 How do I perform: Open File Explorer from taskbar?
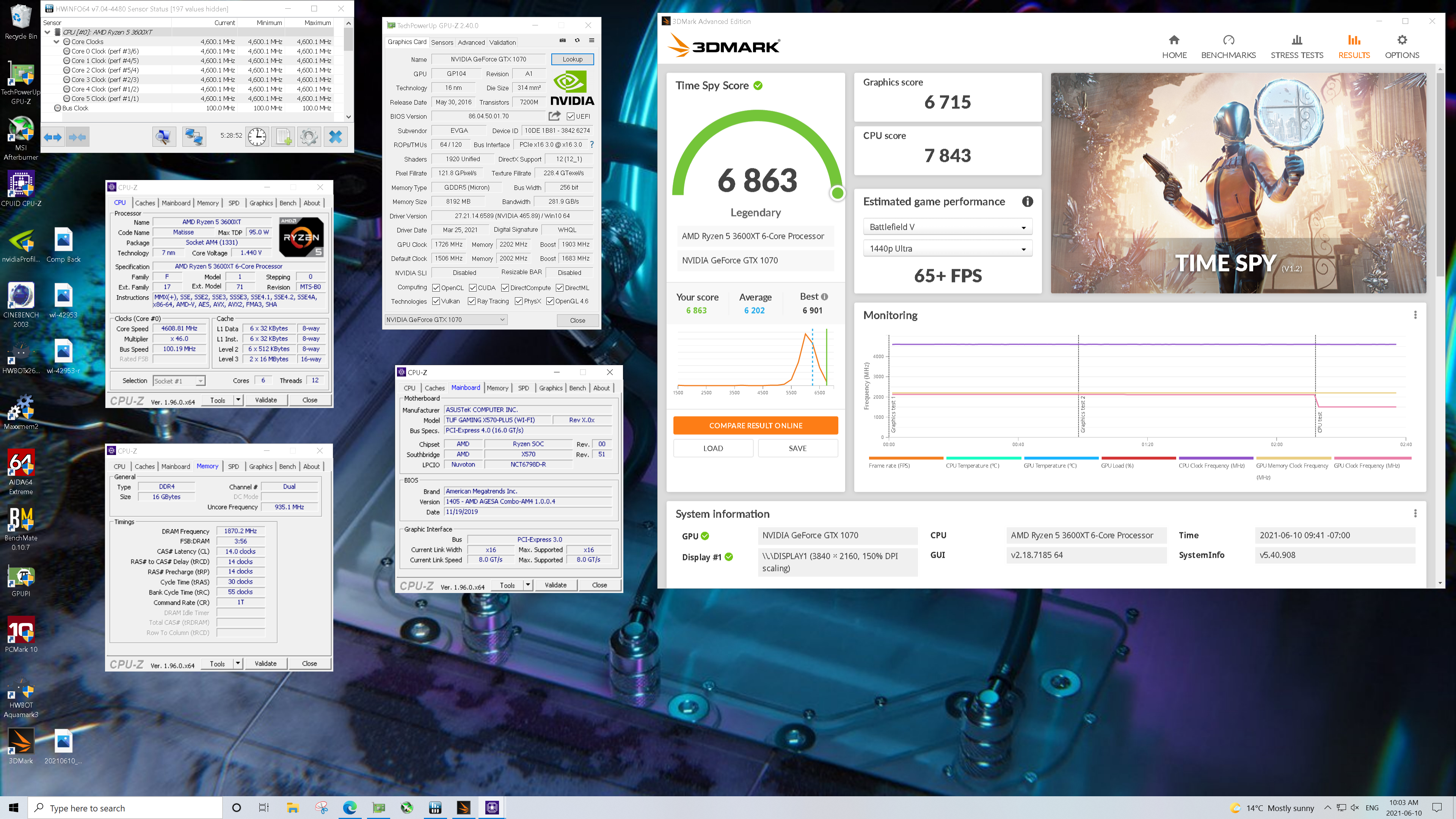click(292, 808)
